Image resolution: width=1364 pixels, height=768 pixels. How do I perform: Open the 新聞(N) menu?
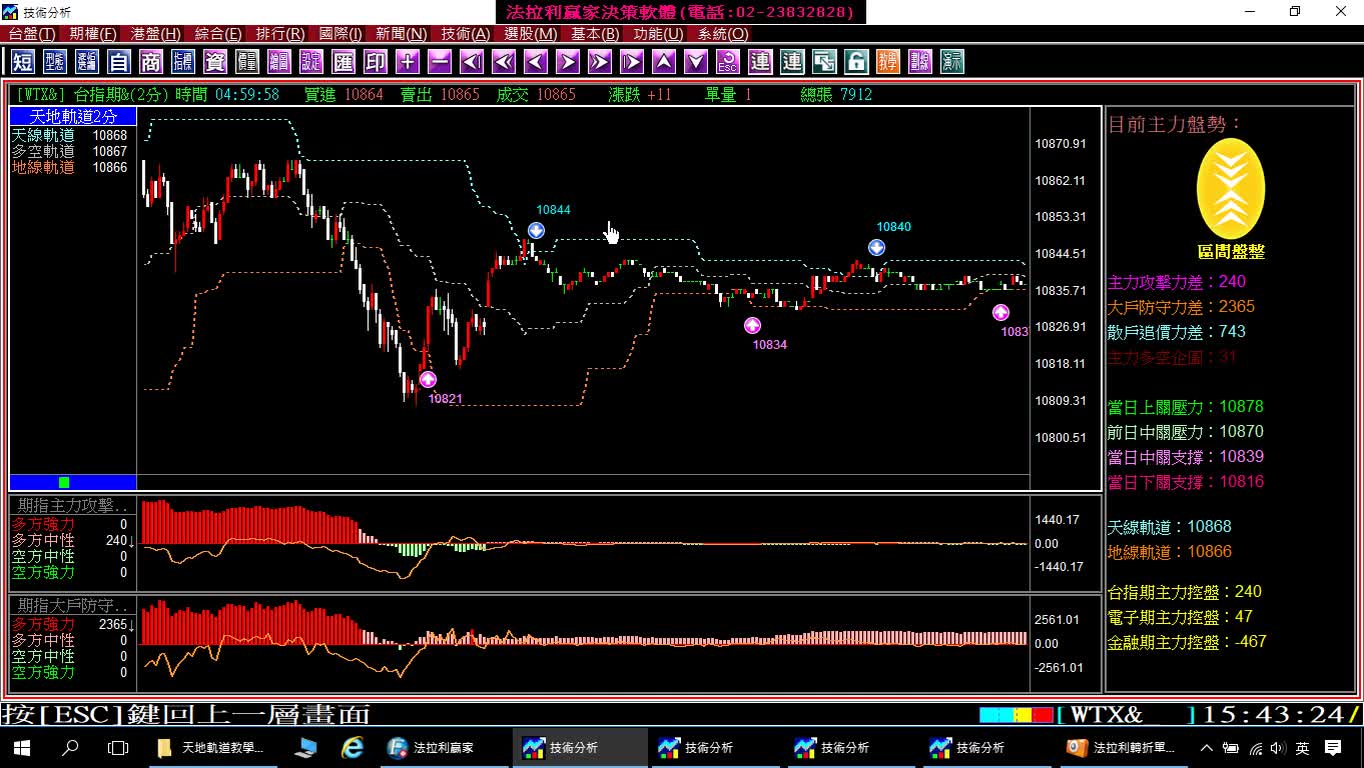pyautogui.click(x=401, y=34)
